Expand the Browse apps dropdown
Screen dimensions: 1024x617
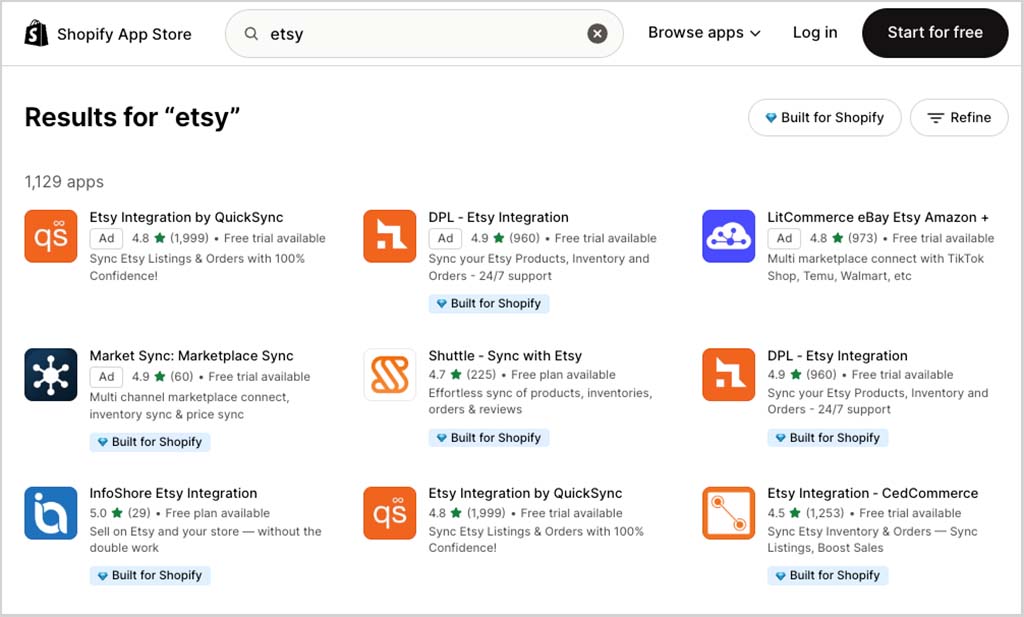704,33
